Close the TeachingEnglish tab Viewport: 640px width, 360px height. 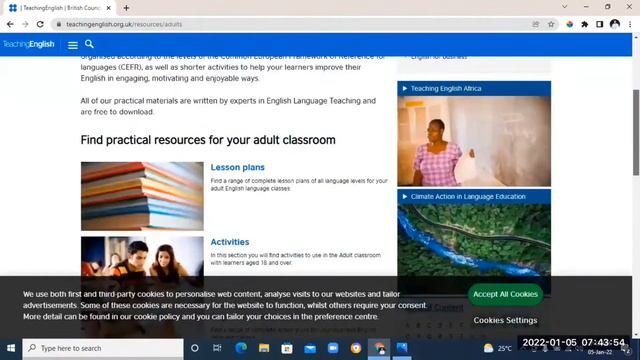point(109,8)
